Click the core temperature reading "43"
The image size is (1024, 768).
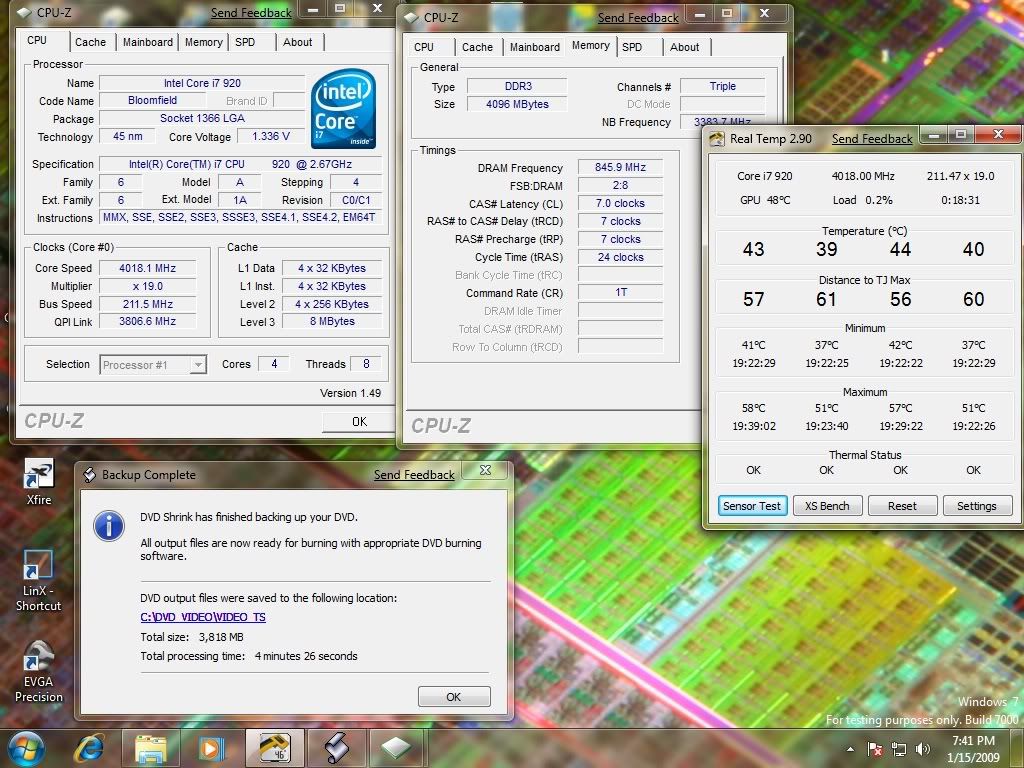point(754,249)
